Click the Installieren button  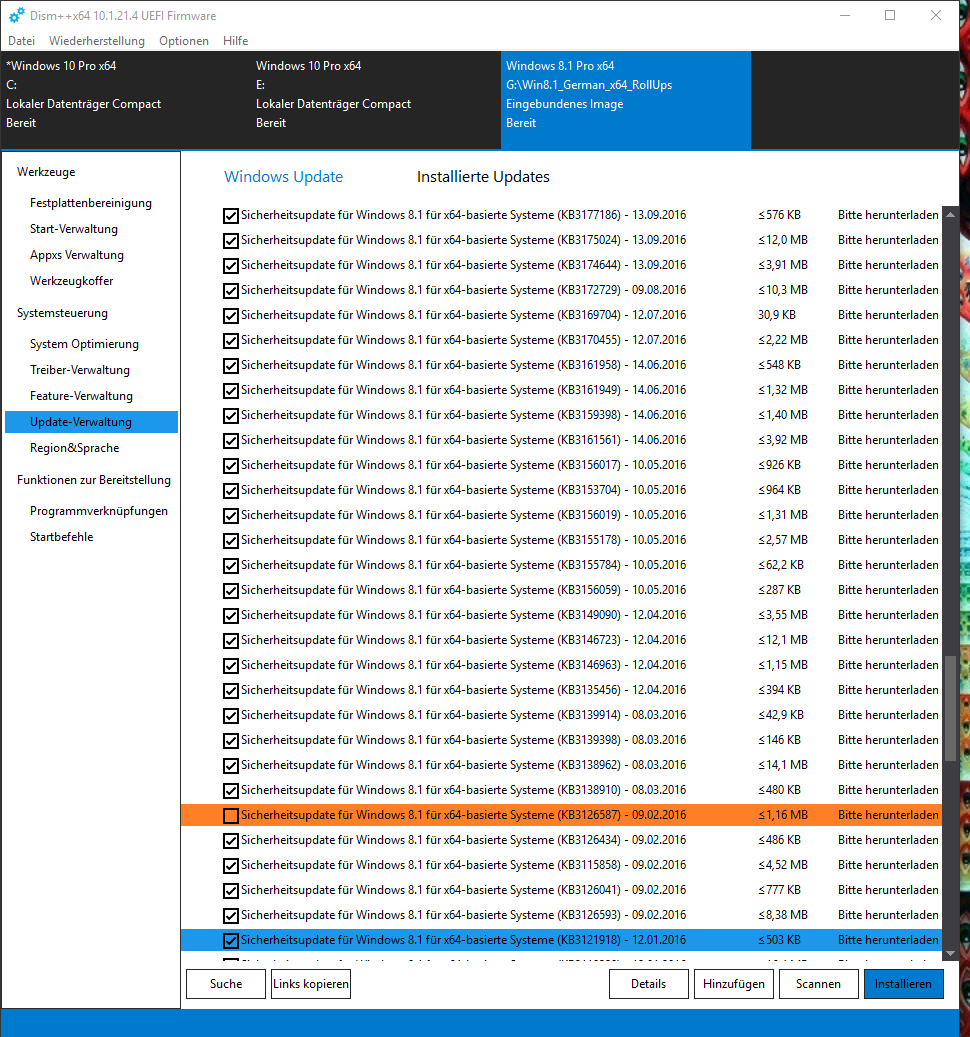pyautogui.click(x=903, y=983)
